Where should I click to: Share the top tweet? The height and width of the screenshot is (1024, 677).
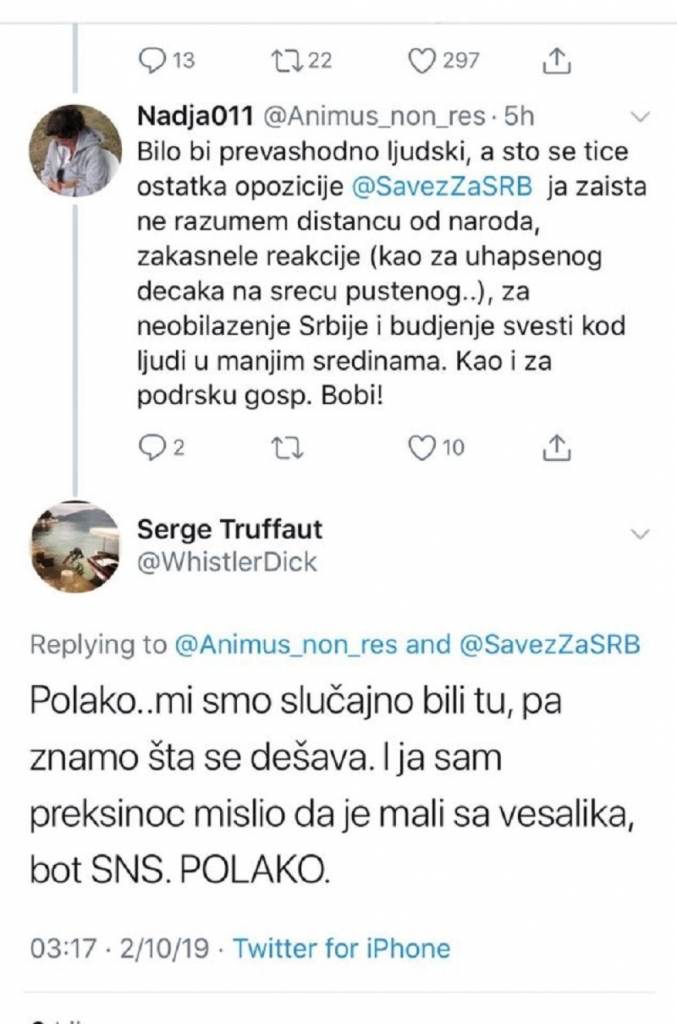[x=556, y=61]
